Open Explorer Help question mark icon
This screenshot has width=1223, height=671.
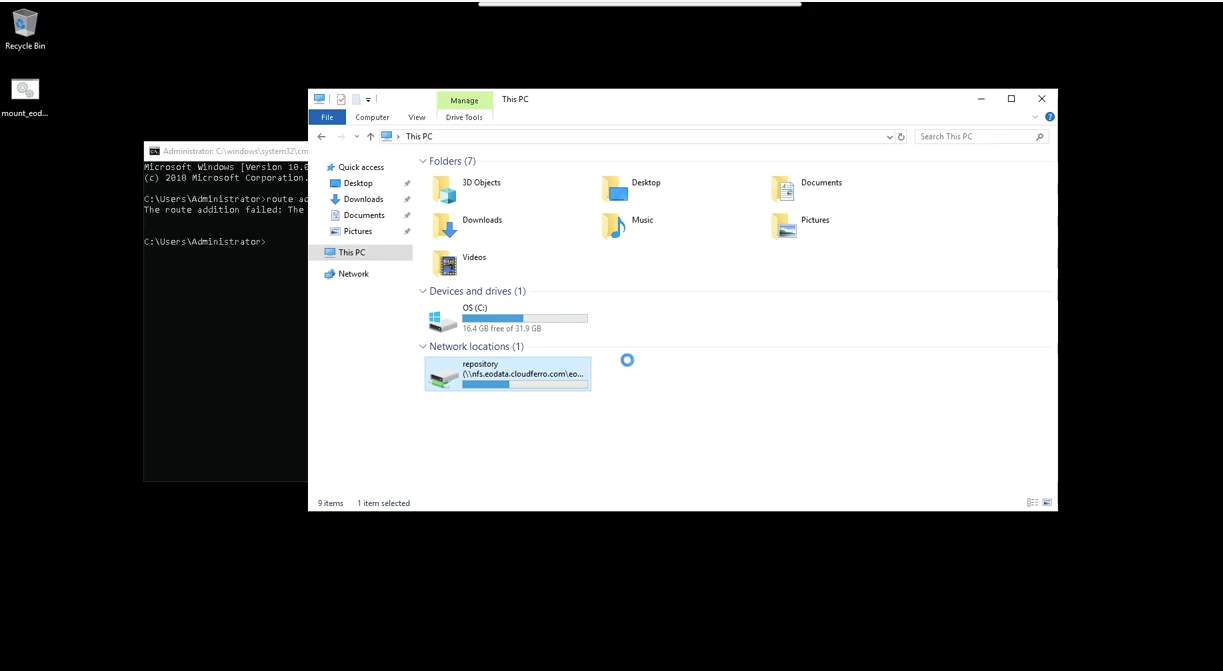[x=1049, y=117]
